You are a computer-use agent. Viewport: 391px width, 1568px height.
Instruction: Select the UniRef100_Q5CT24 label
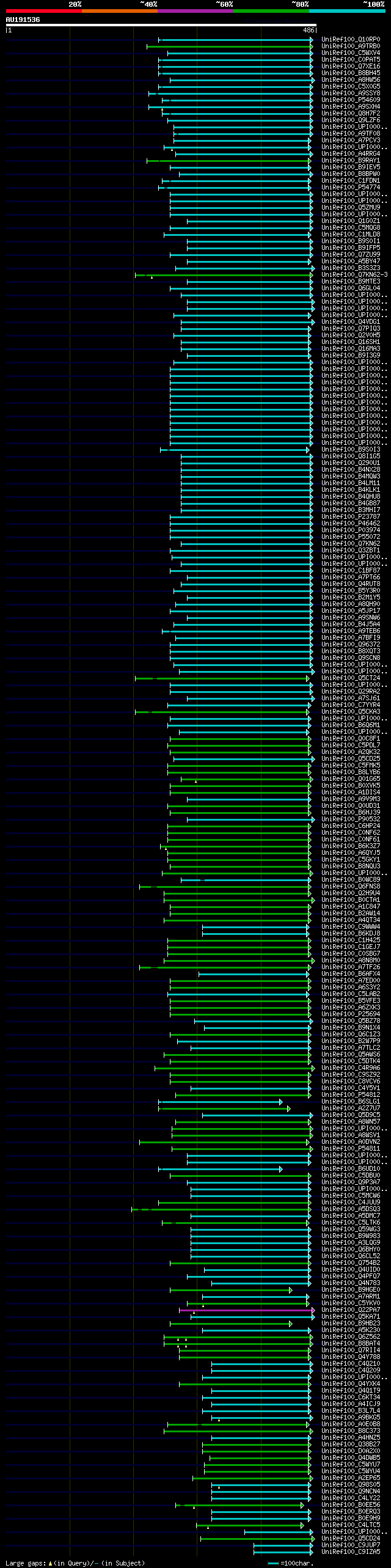[351, 678]
